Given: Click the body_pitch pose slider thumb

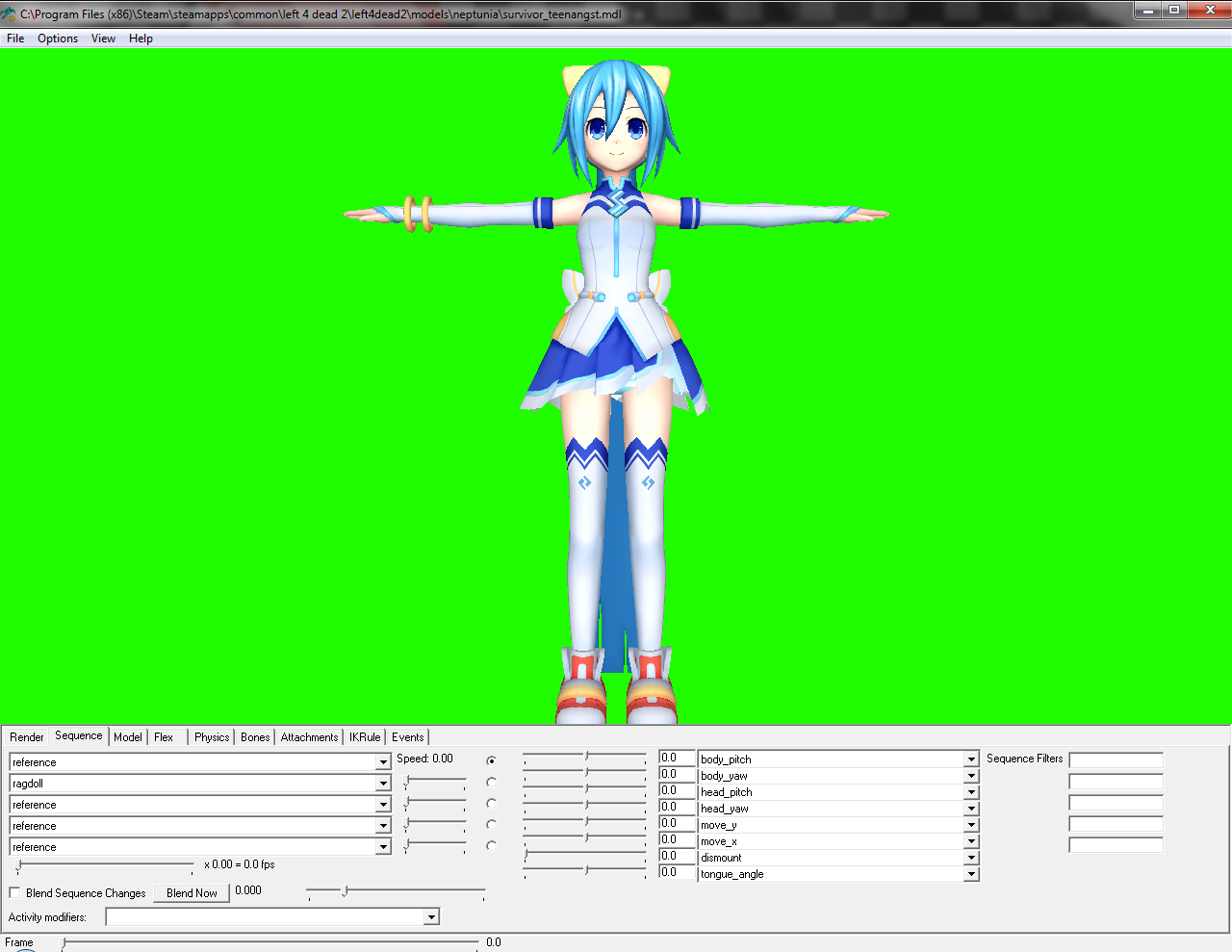Looking at the screenshot, I should (587, 756).
